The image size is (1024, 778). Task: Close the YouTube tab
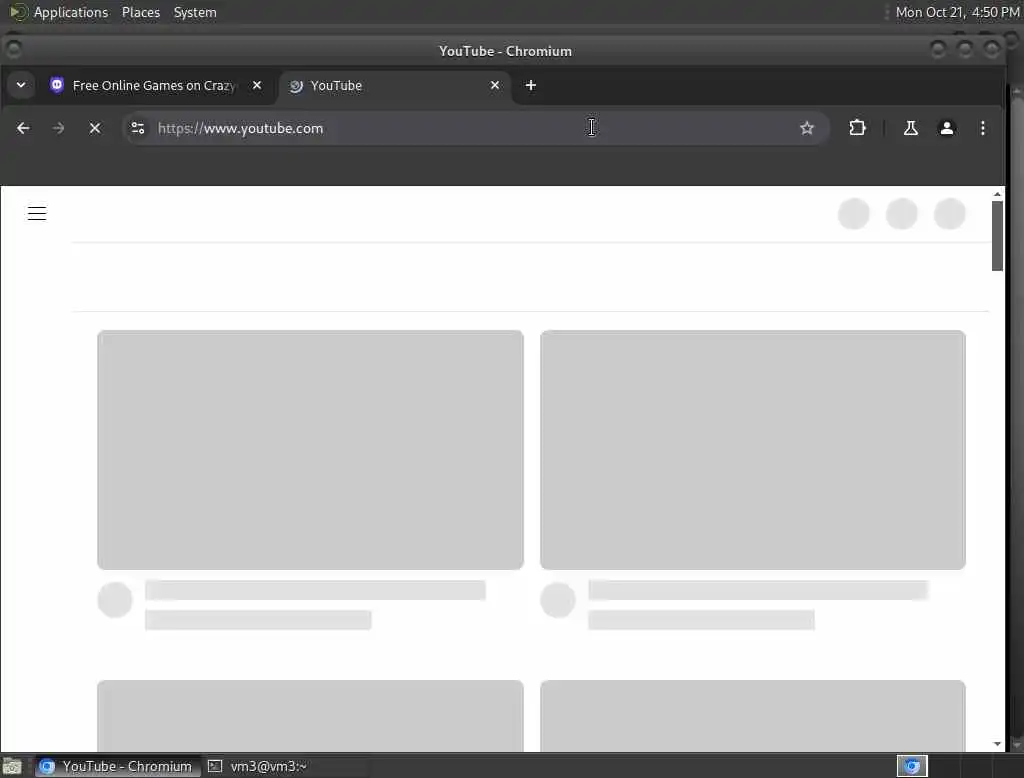pos(495,85)
